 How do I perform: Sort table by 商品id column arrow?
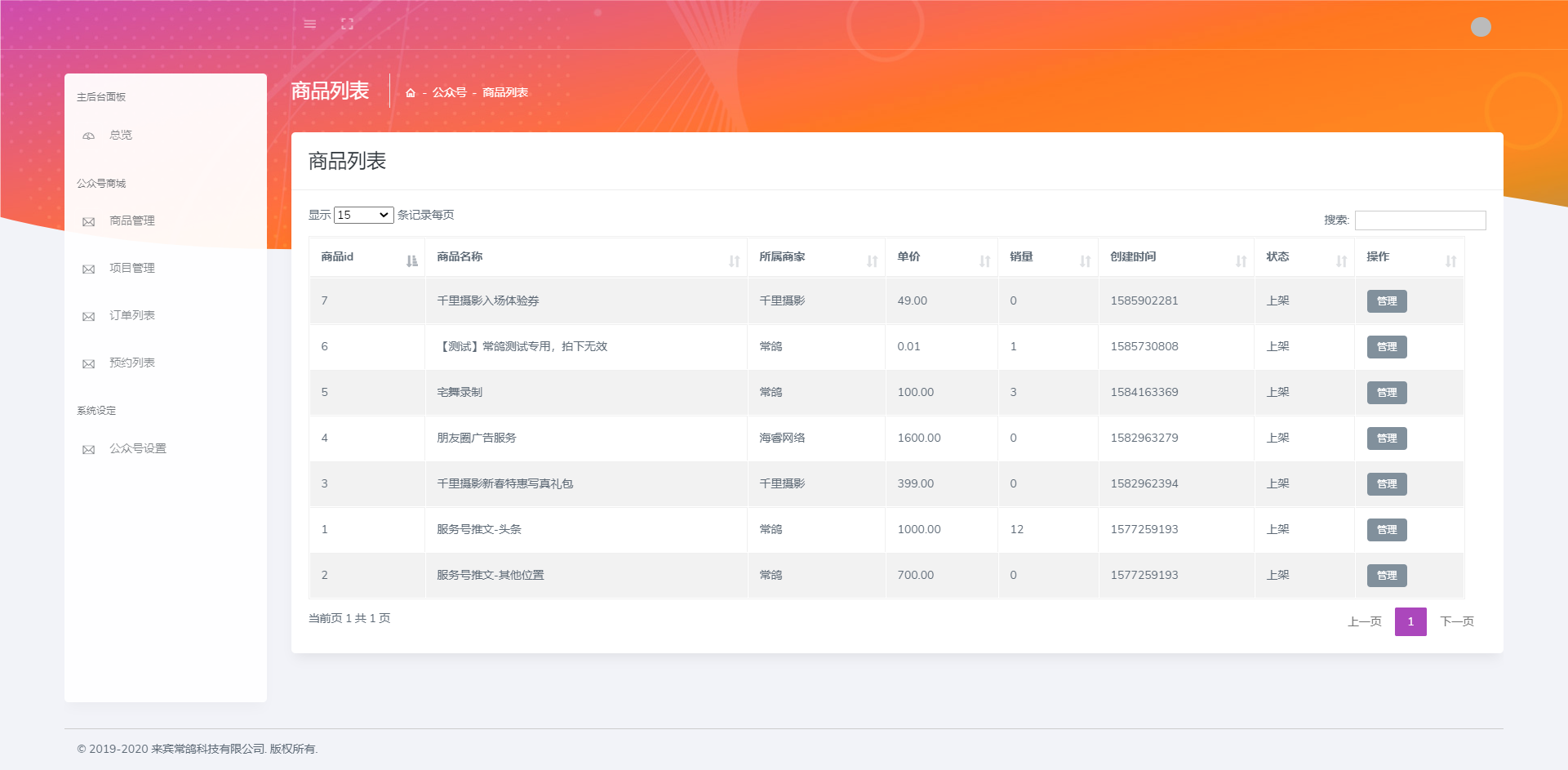[x=411, y=260]
